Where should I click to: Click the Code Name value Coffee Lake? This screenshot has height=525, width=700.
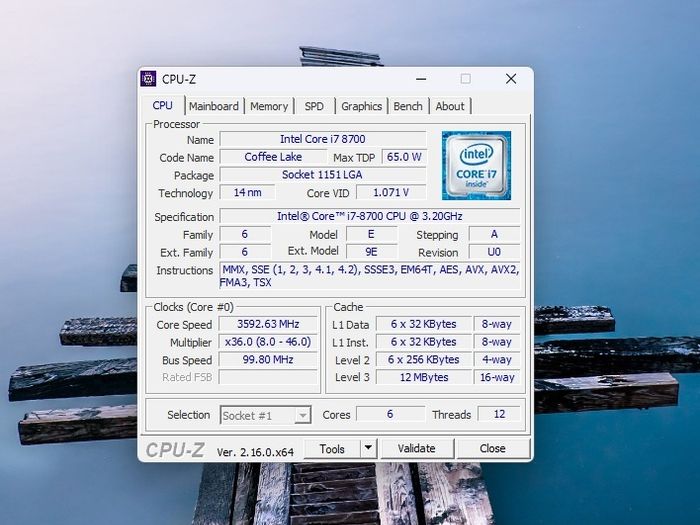click(x=273, y=157)
